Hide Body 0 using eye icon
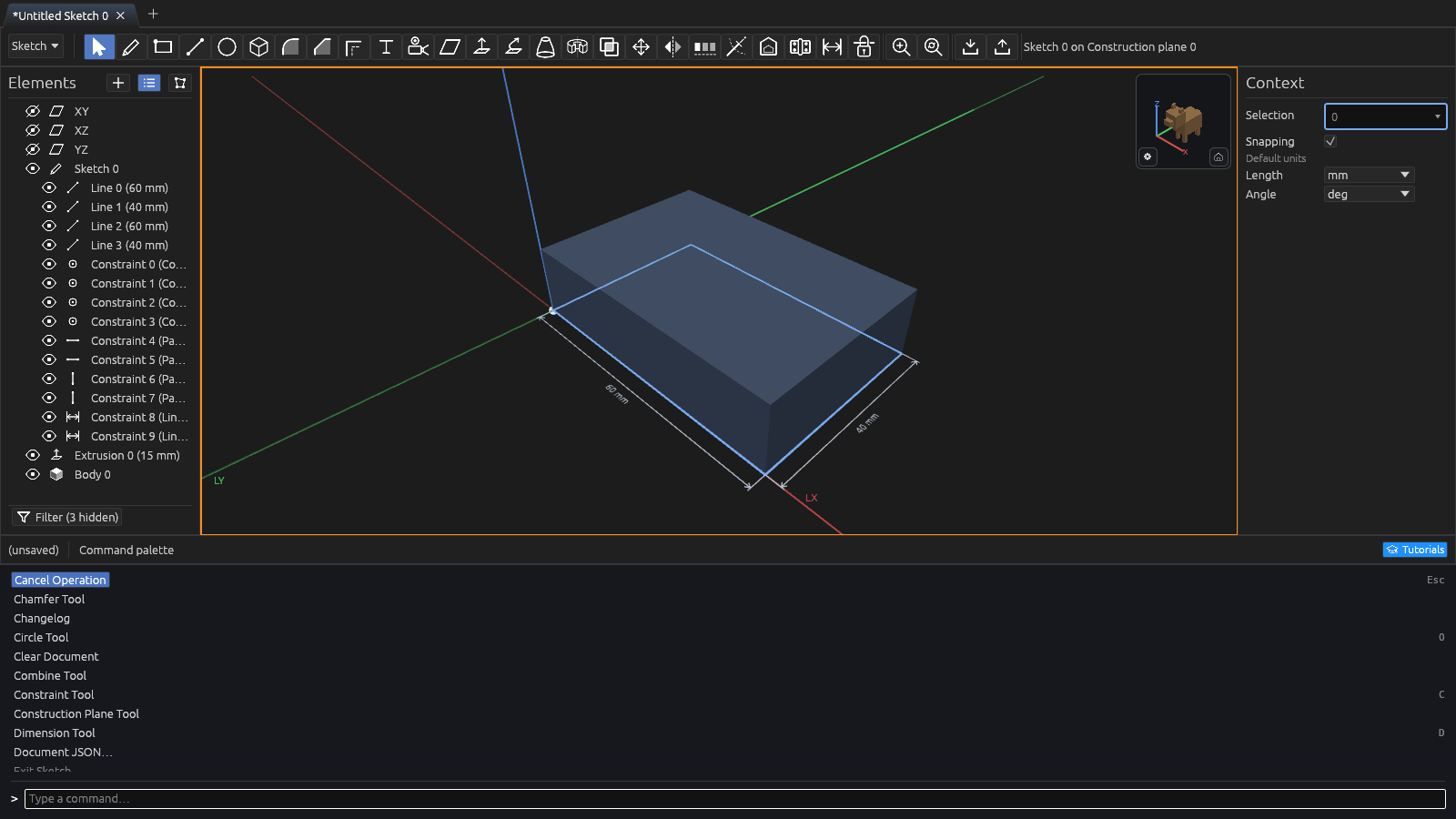The image size is (1456, 819). pos(33,474)
